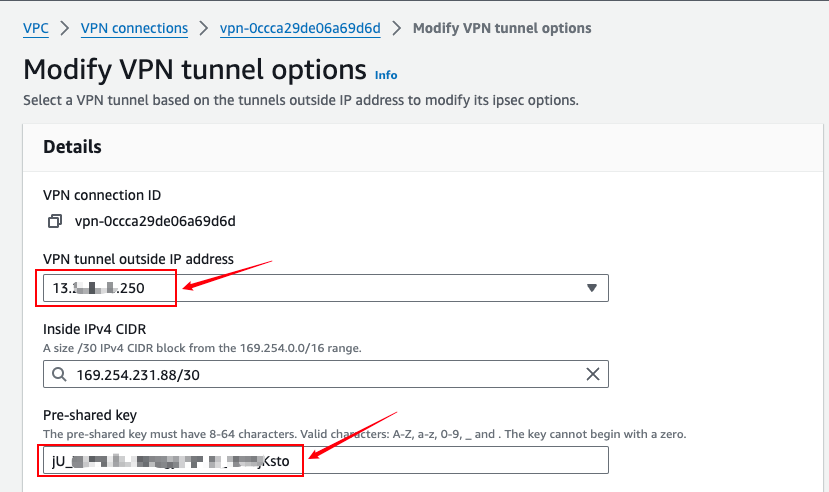The height and width of the screenshot is (492, 829).
Task: Open the Inside IPv4 CIDR suggestion box
Action: click(326, 374)
